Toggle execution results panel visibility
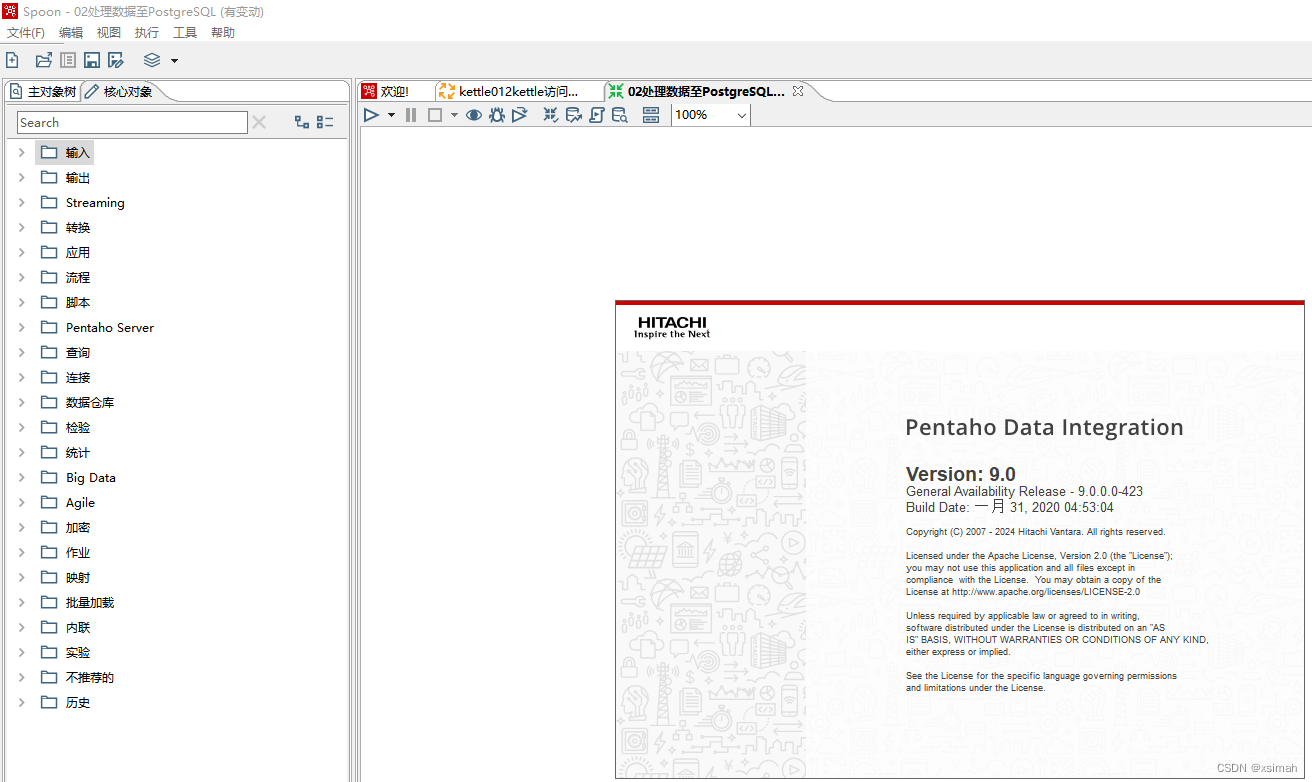Image resolution: width=1312 pixels, height=782 pixels. click(650, 114)
